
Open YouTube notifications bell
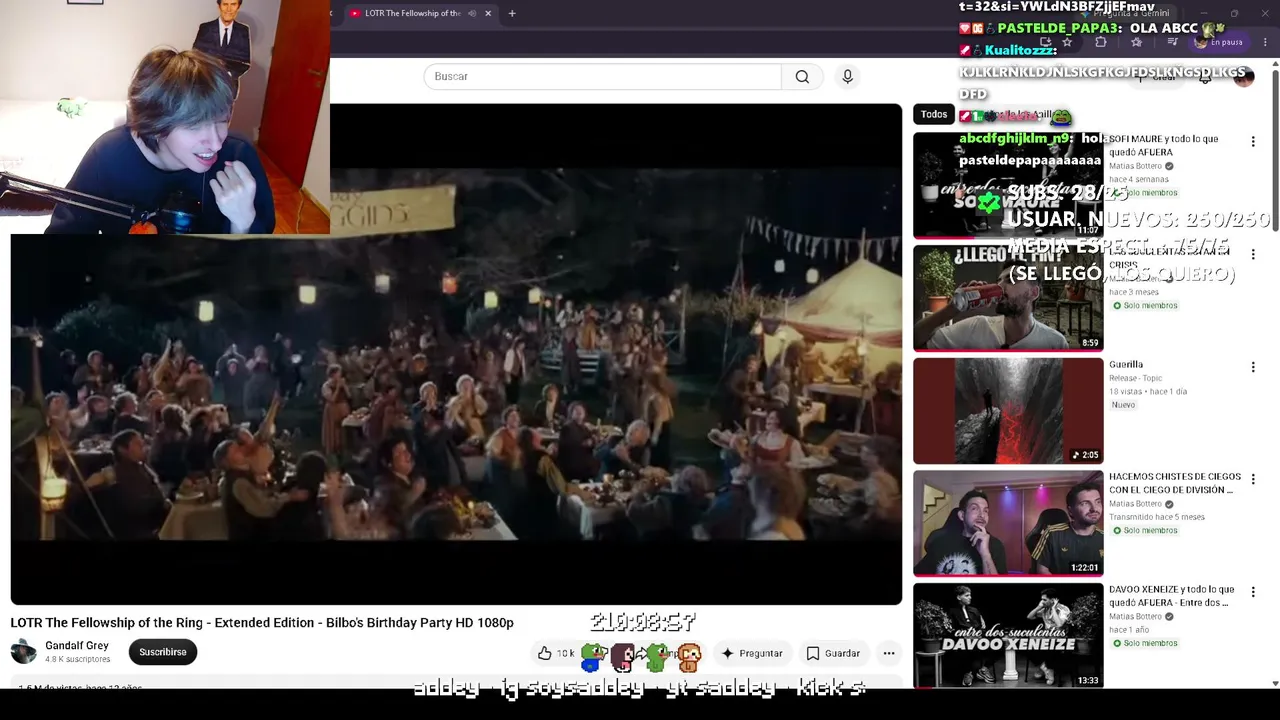click(x=1205, y=77)
